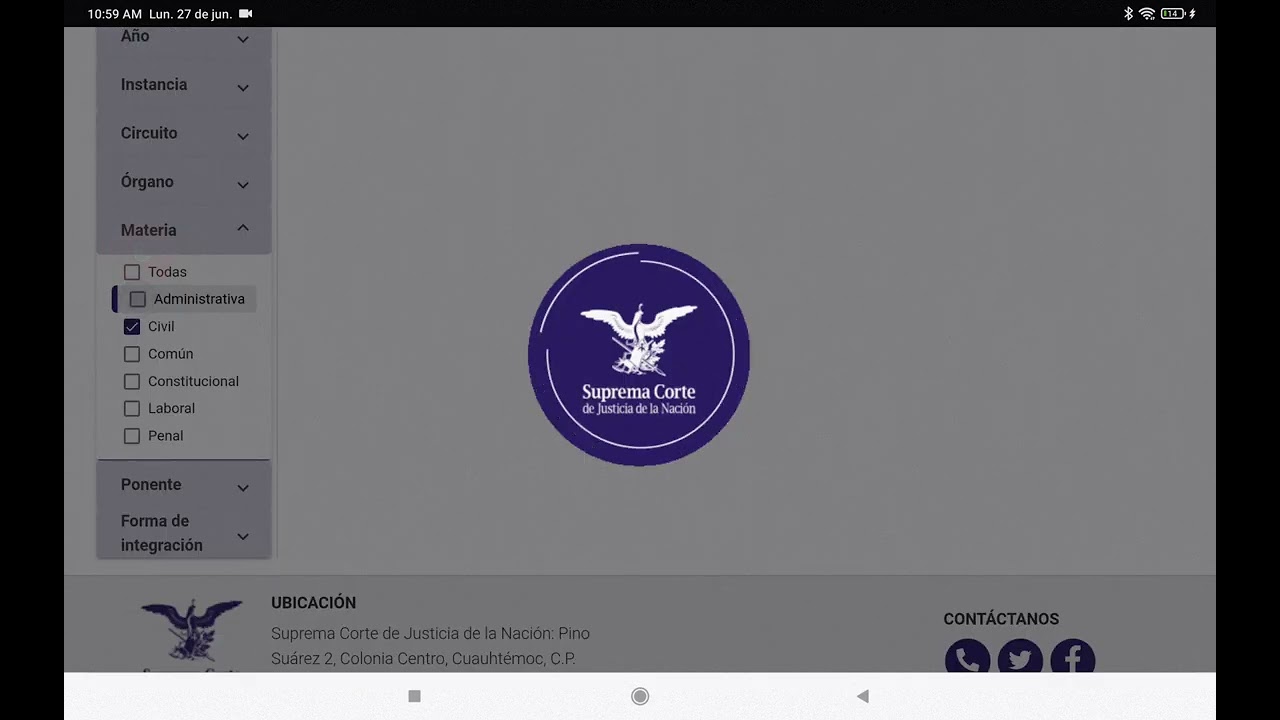Click the Suprema Corte address text
1280x720 pixels.
[430, 646]
